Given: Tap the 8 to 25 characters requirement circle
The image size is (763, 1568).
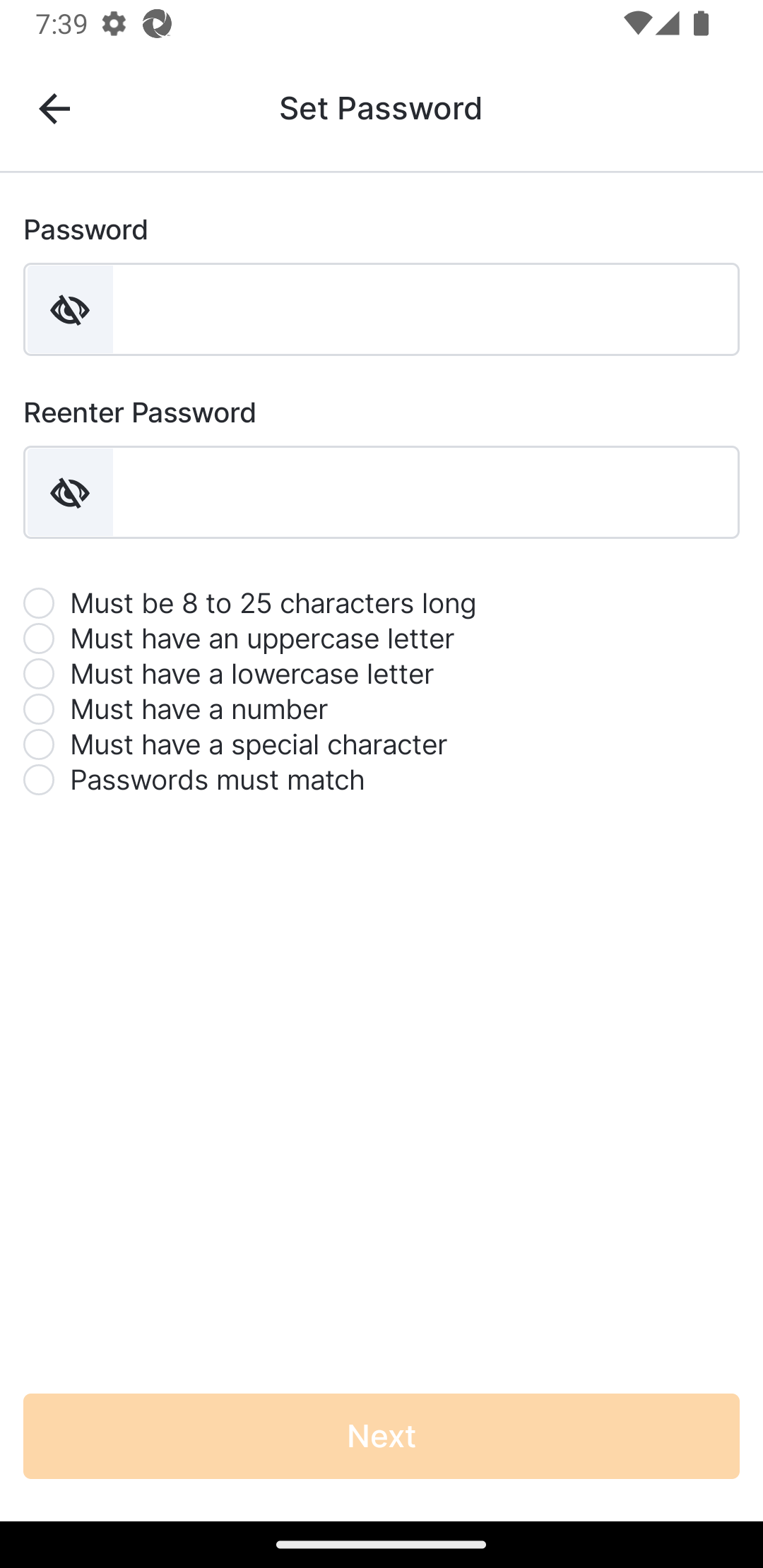Looking at the screenshot, I should [39, 603].
